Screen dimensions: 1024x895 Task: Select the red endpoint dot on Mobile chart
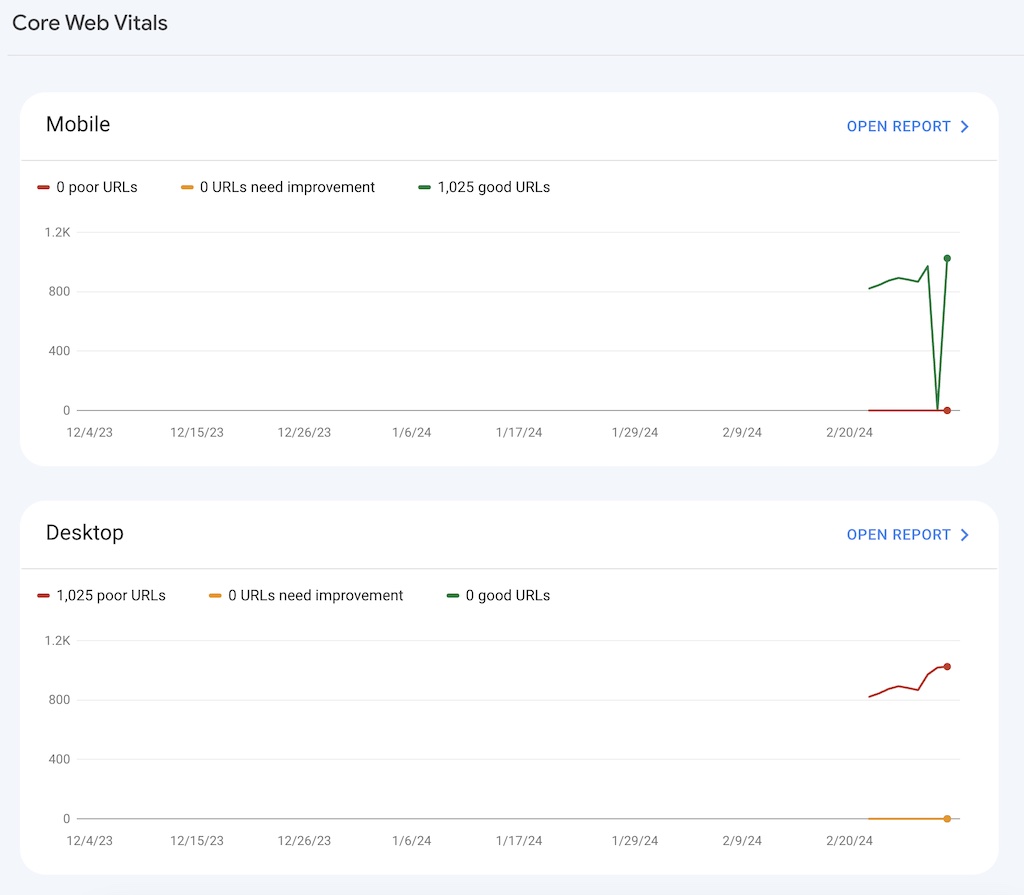pyautogui.click(x=947, y=410)
